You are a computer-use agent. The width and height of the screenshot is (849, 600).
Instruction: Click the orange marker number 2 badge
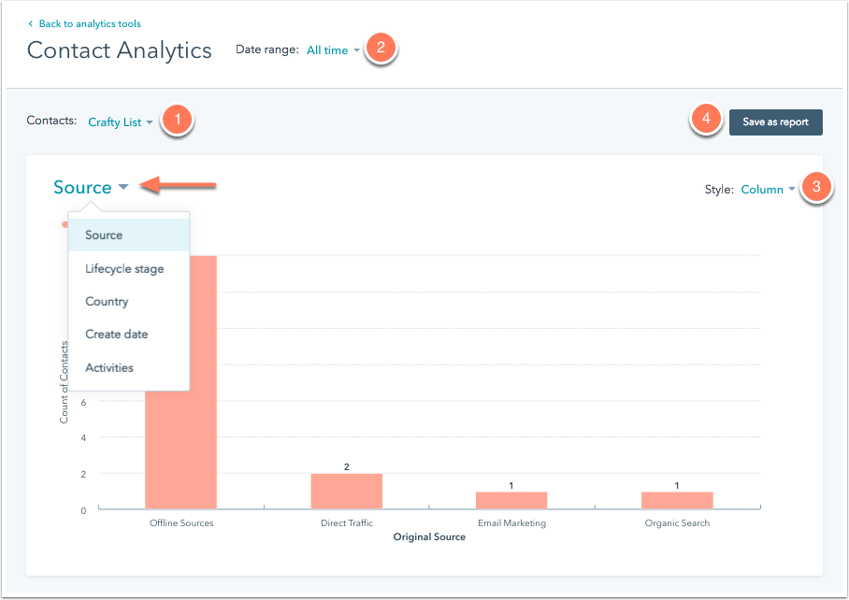click(380, 47)
